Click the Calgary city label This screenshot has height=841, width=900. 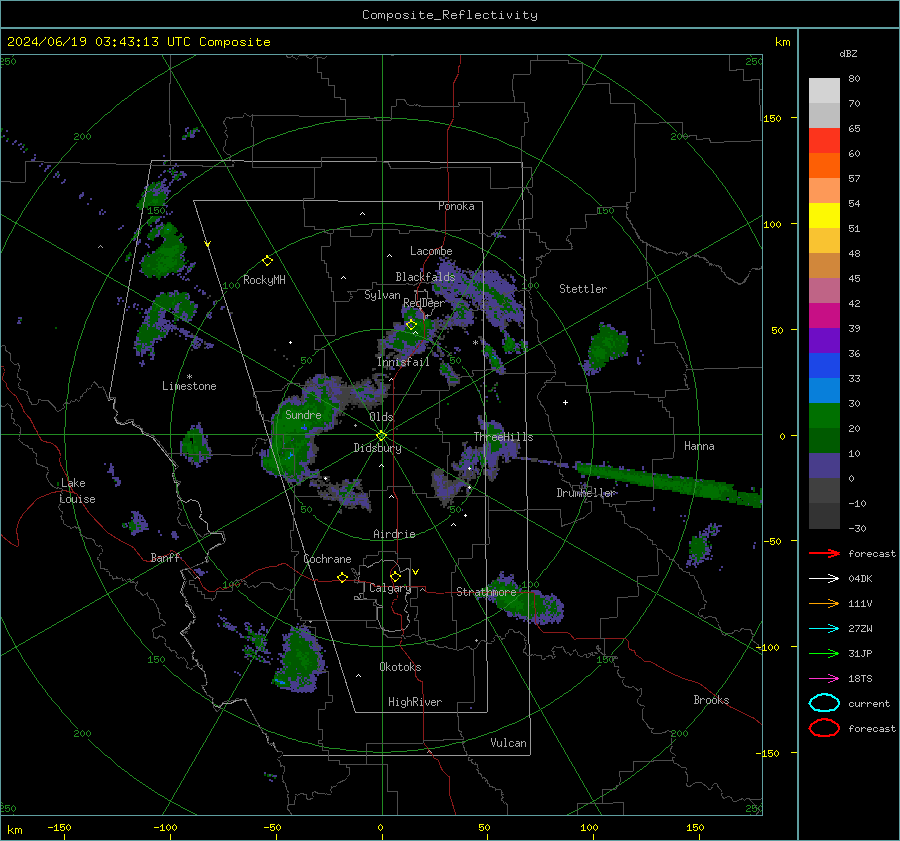390,588
